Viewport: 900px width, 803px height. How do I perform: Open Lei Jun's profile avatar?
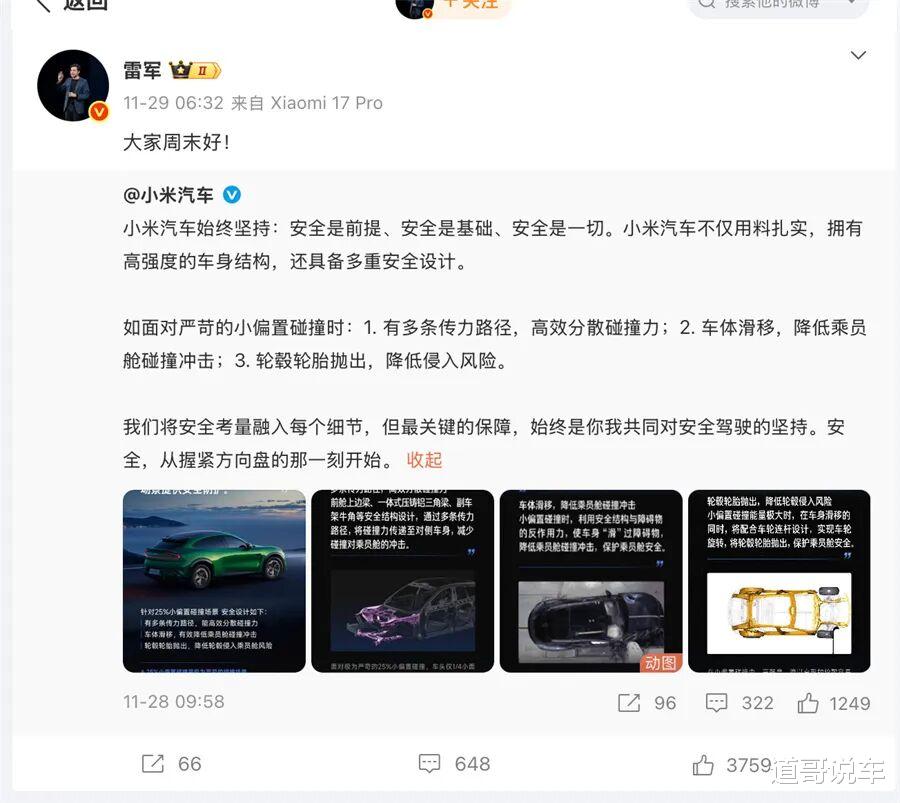click(x=73, y=86)
